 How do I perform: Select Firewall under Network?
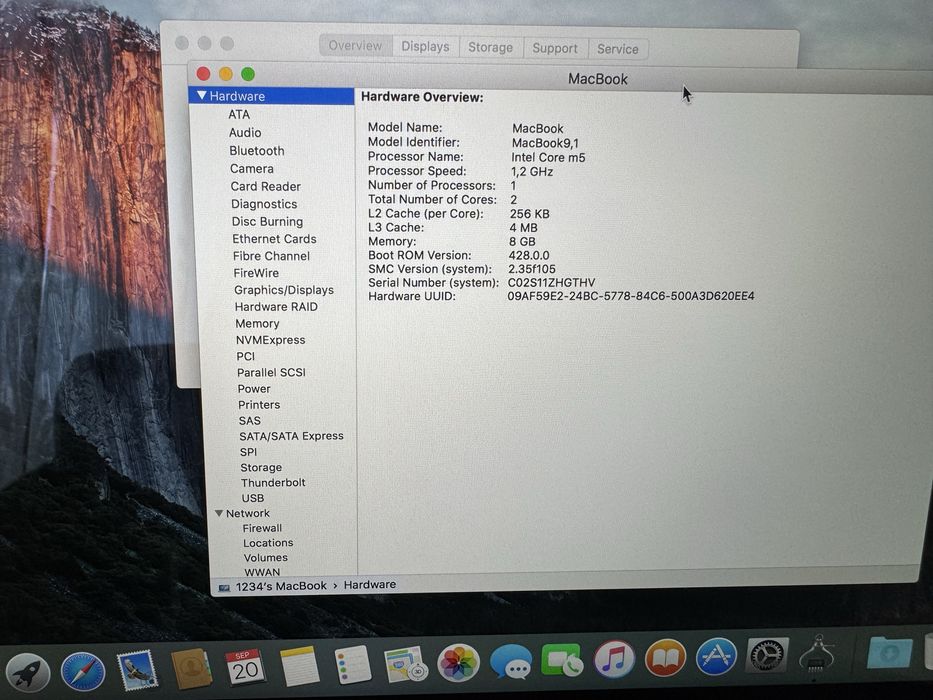tap(262, 528)
